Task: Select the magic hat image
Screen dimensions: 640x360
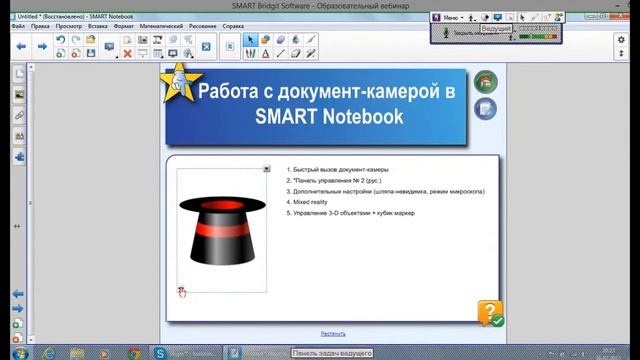Action: (222, 231)
